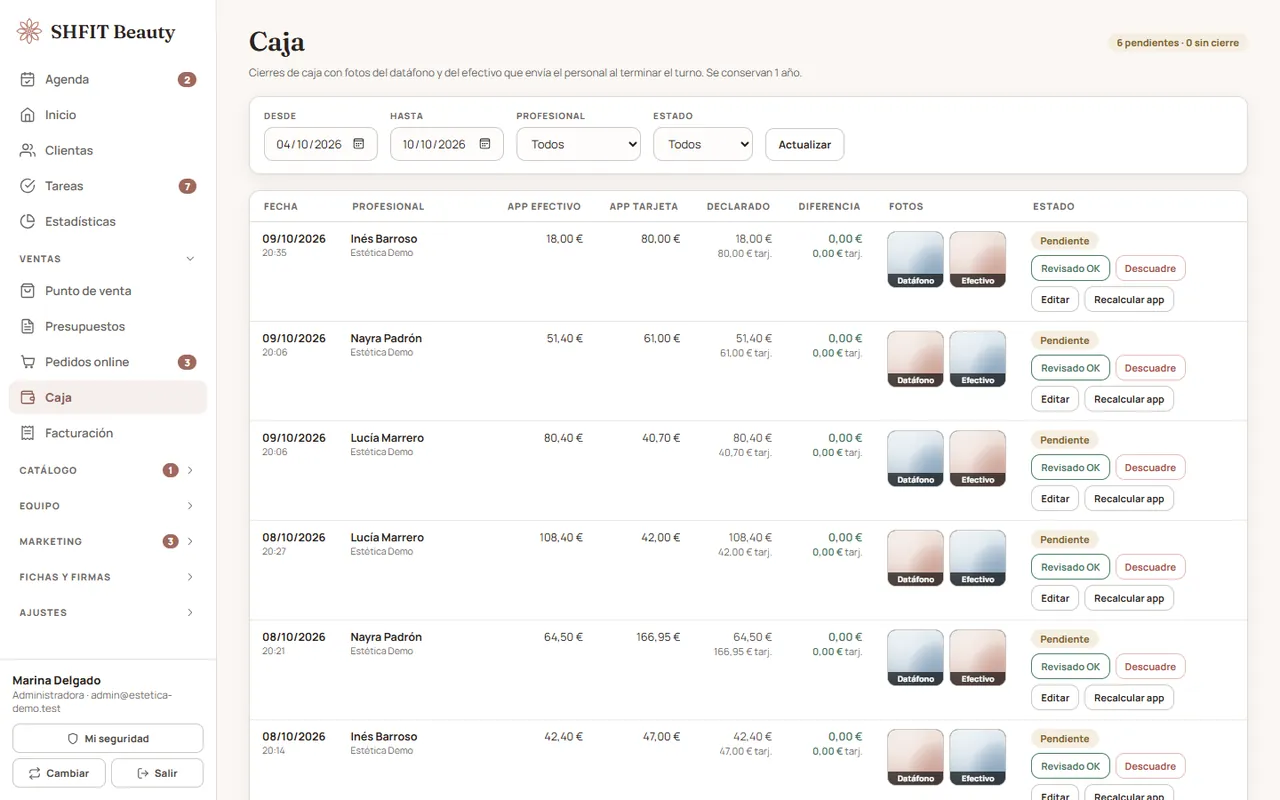Click the Cambiar button
Screen dimensions: 1280x800
59,773
